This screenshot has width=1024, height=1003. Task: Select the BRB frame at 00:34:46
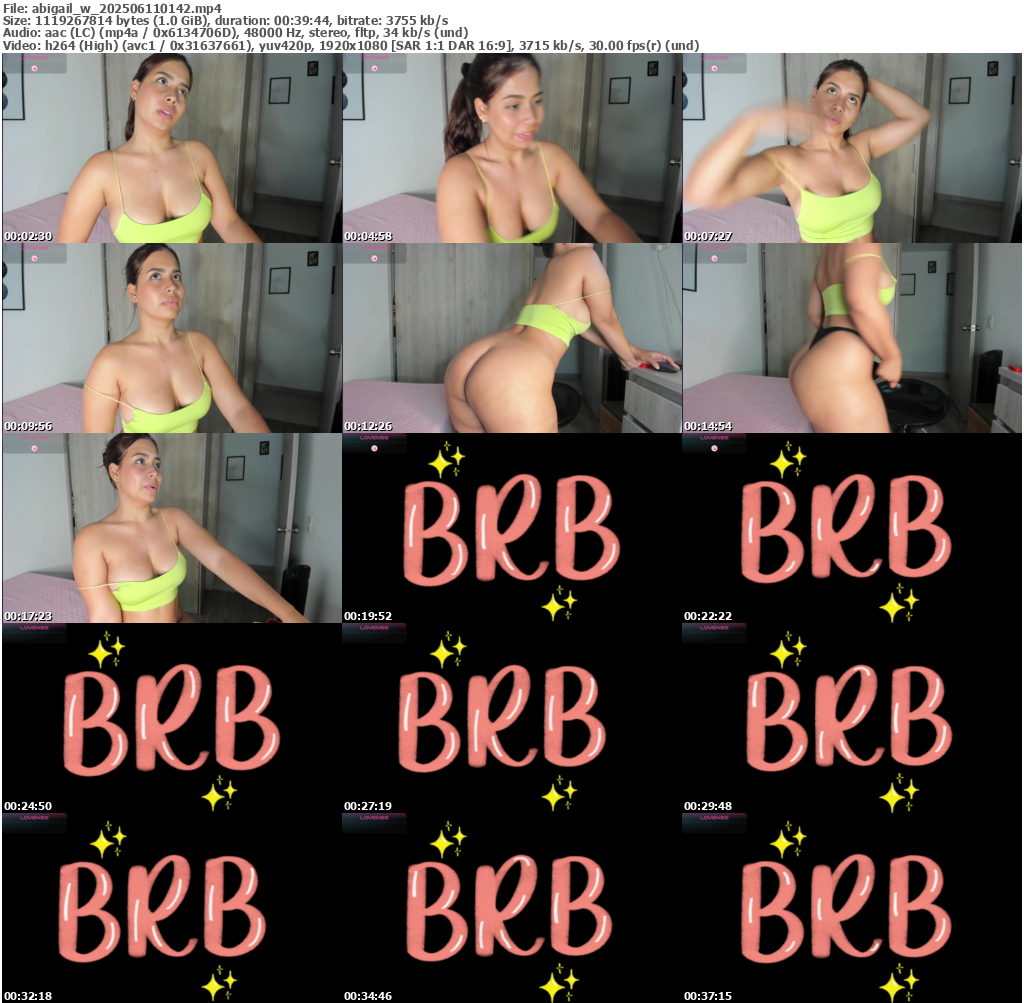tap(512, 908)
